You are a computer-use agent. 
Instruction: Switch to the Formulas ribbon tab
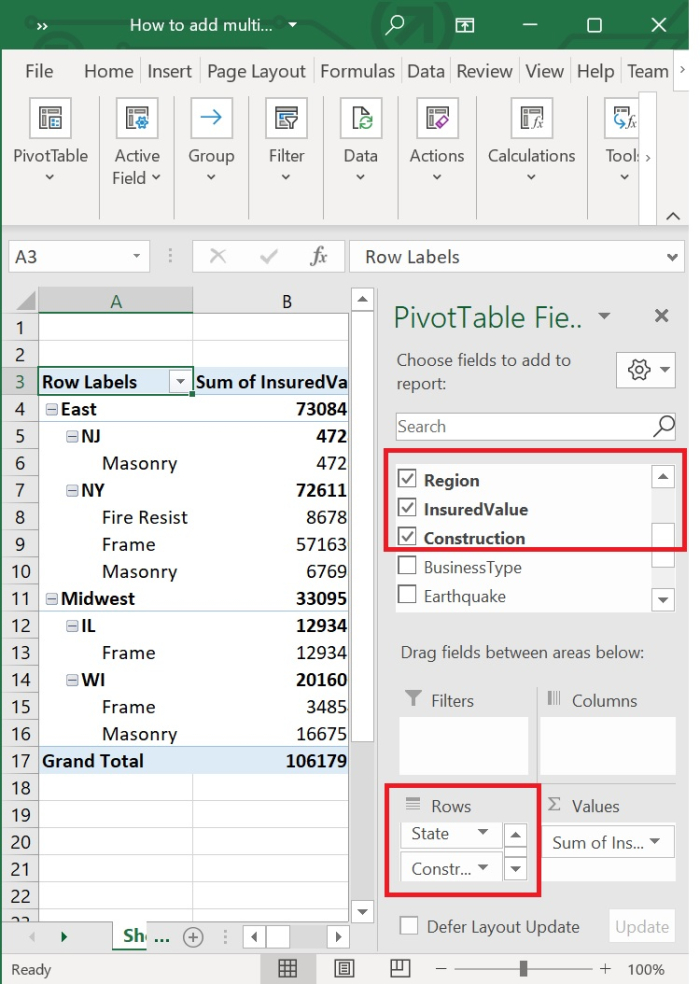pos(357,71)
